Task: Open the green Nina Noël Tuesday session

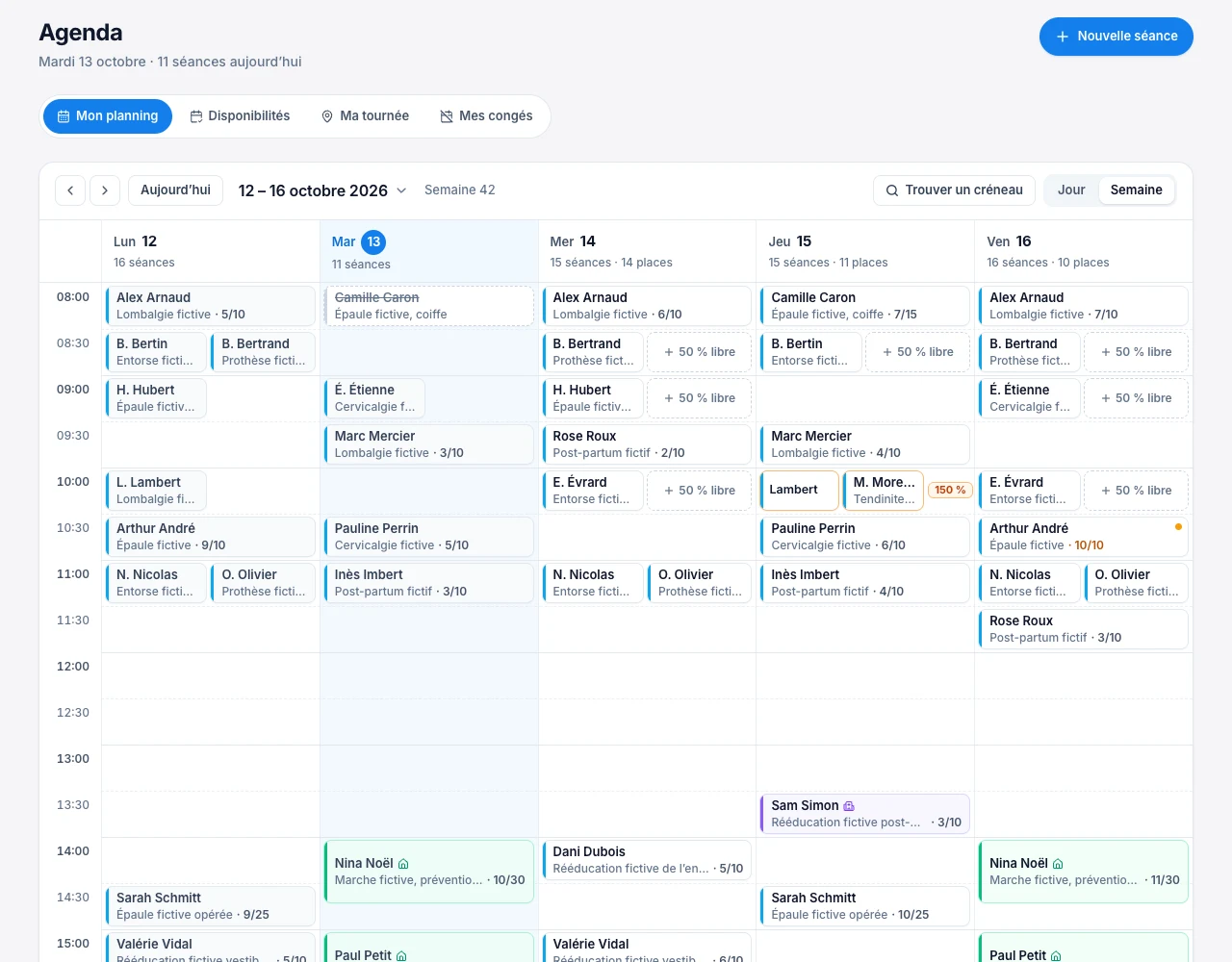Action: pos(429,872)
